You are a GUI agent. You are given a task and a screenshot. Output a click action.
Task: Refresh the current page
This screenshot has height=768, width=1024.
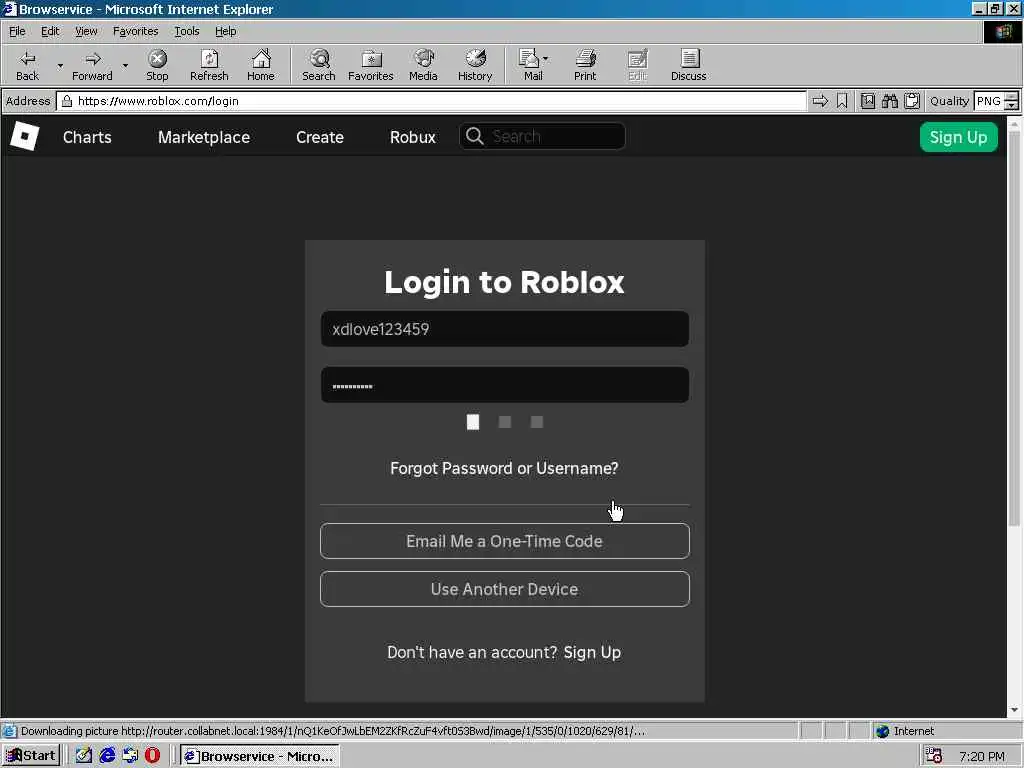pyautogui.click(x=209, y=65)
